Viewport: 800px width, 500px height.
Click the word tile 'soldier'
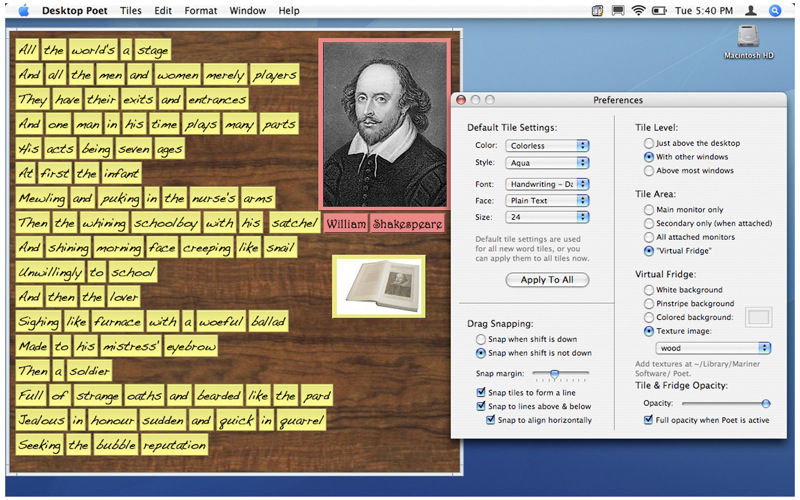[x=89, y=371]
